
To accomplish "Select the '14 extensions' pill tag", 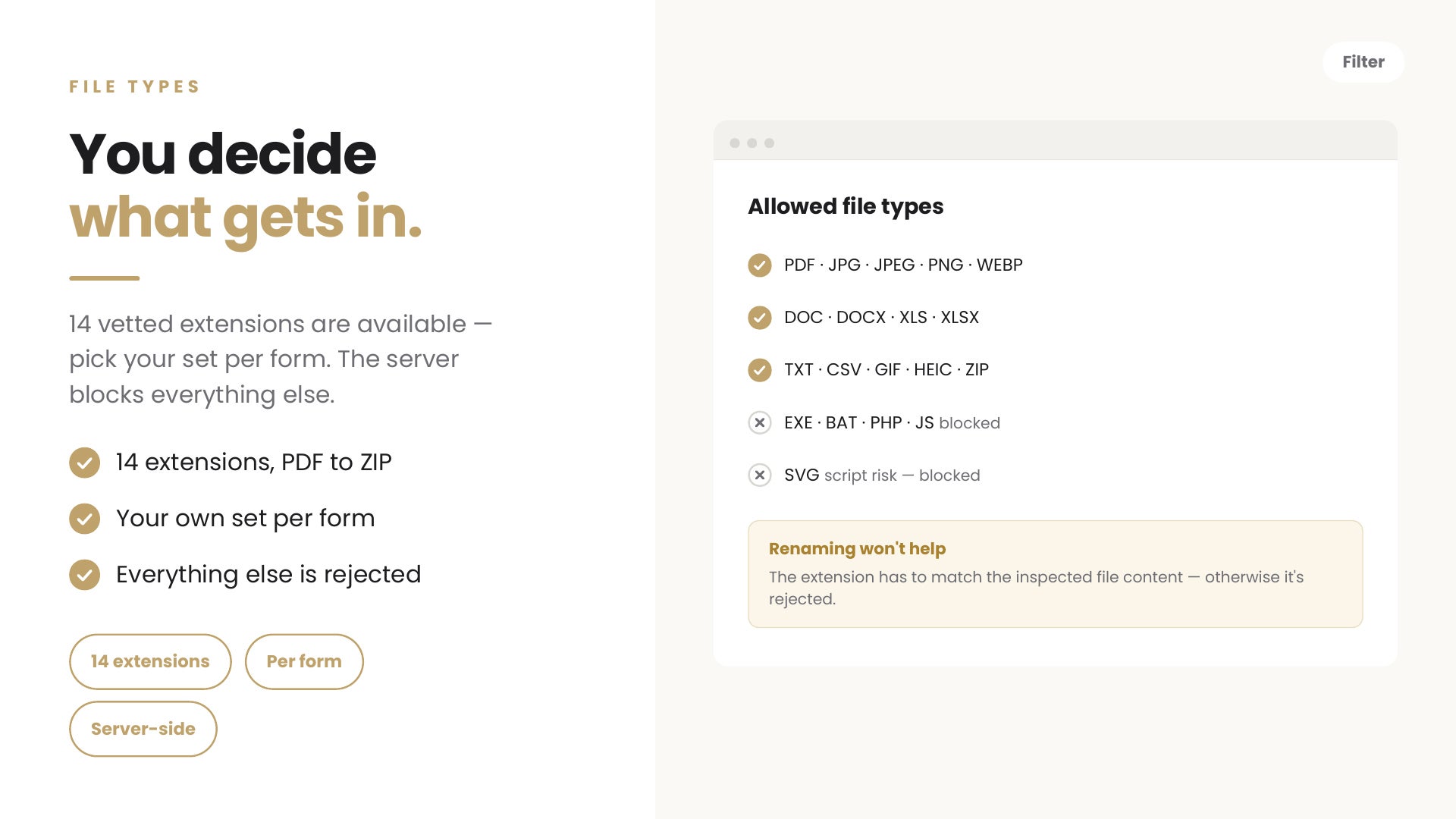I will (x=150, y=661).
